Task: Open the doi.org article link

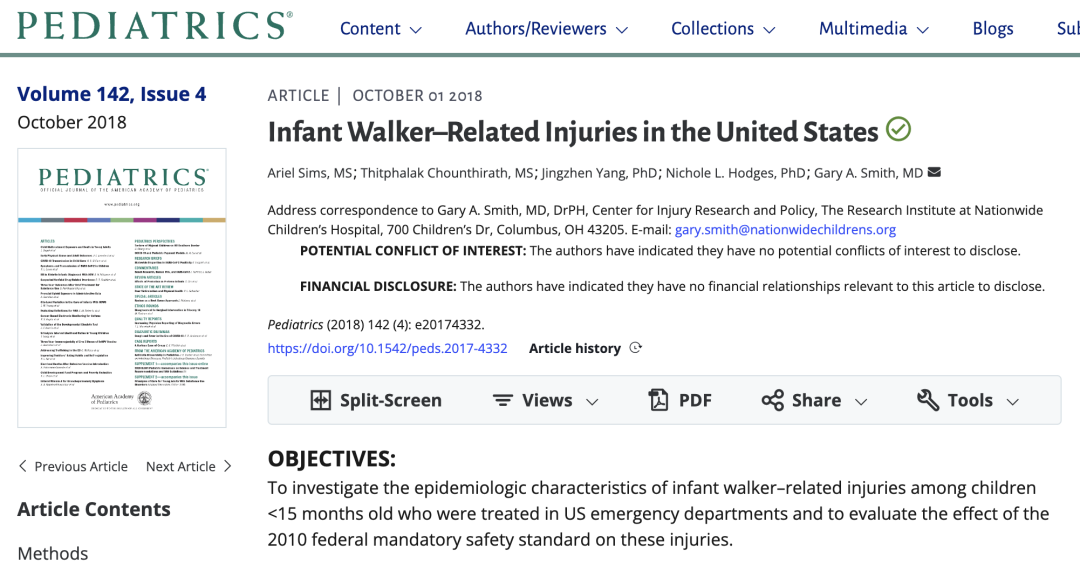Action: 387,348
